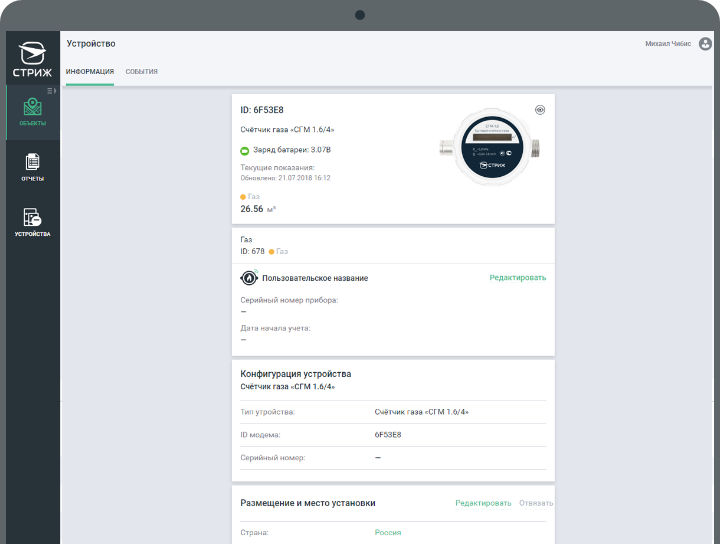Click the Обновлено: 21.07.2018 16:12 text
Screen dimensions: 720x544
tap(285, 178)
